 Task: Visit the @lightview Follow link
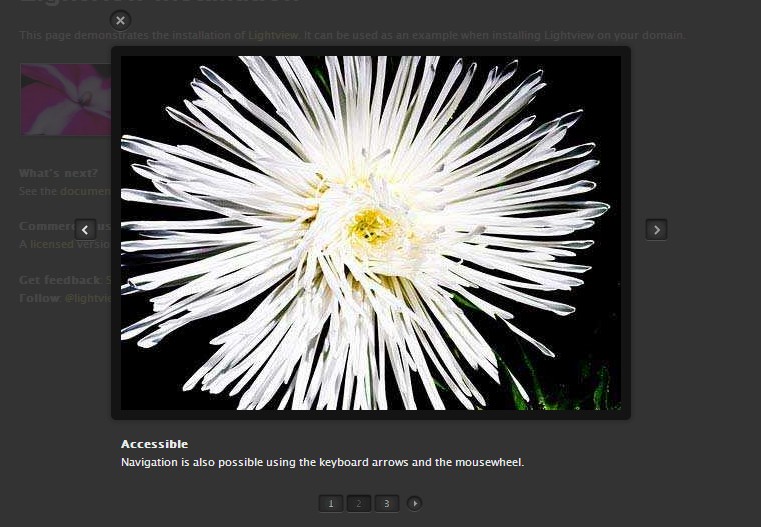pos(88,298)
